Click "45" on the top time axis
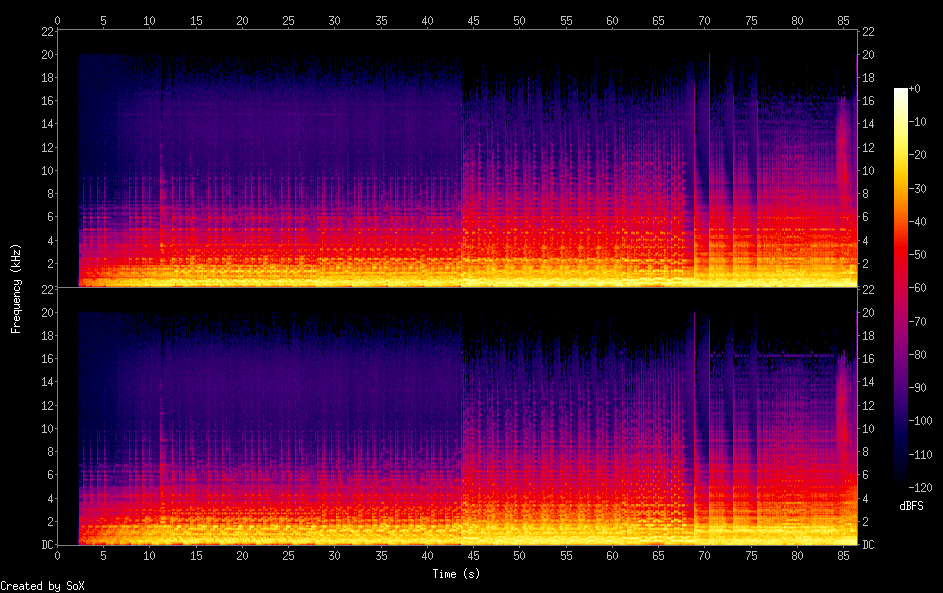 coord(473,20)
